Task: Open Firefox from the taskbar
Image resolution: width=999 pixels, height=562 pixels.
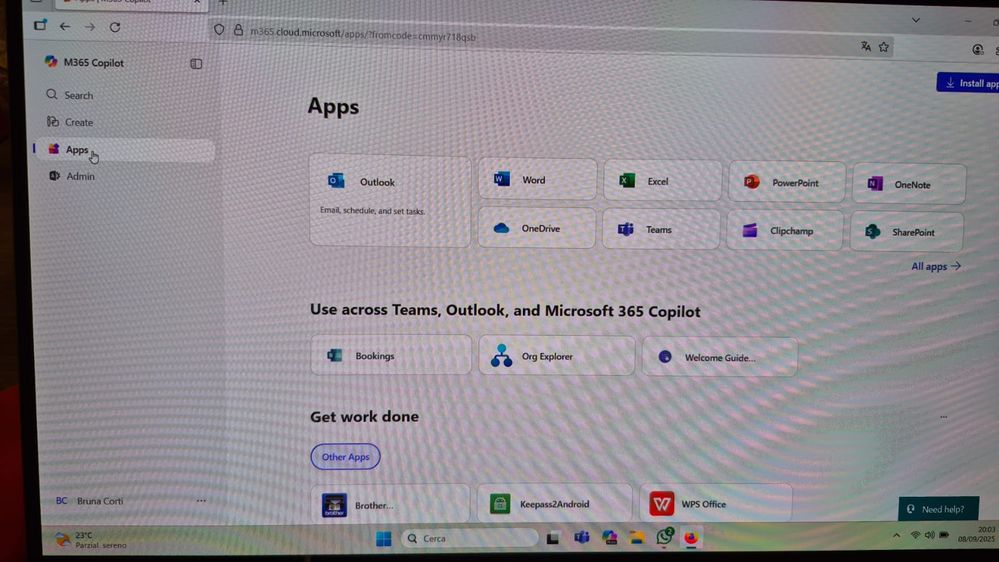Action: (x=691, y=538)
